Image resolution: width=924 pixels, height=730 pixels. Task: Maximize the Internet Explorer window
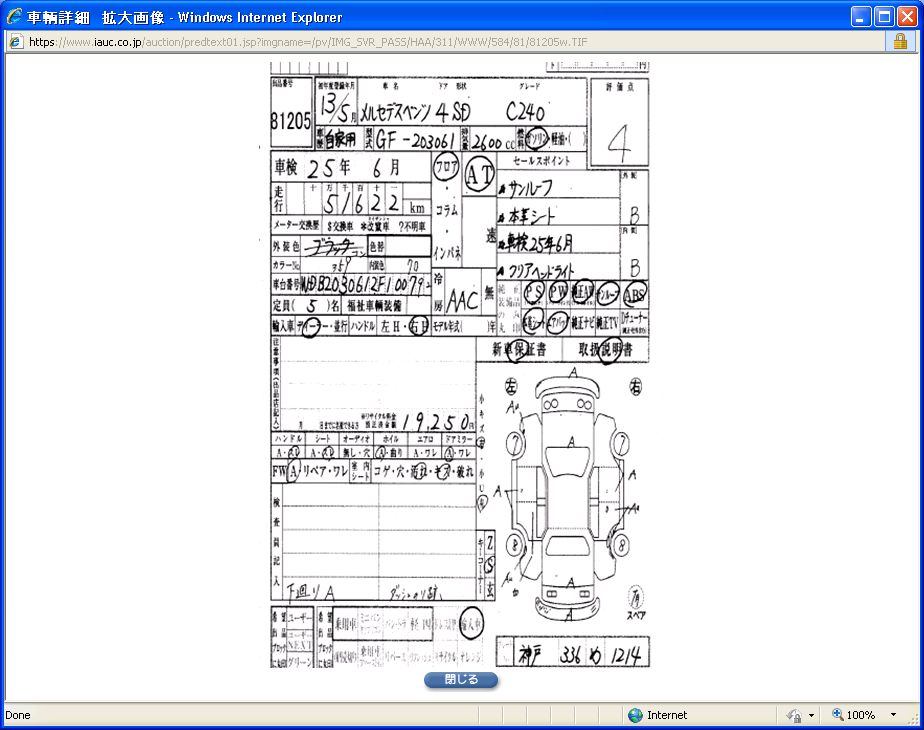tap(884, 17)
